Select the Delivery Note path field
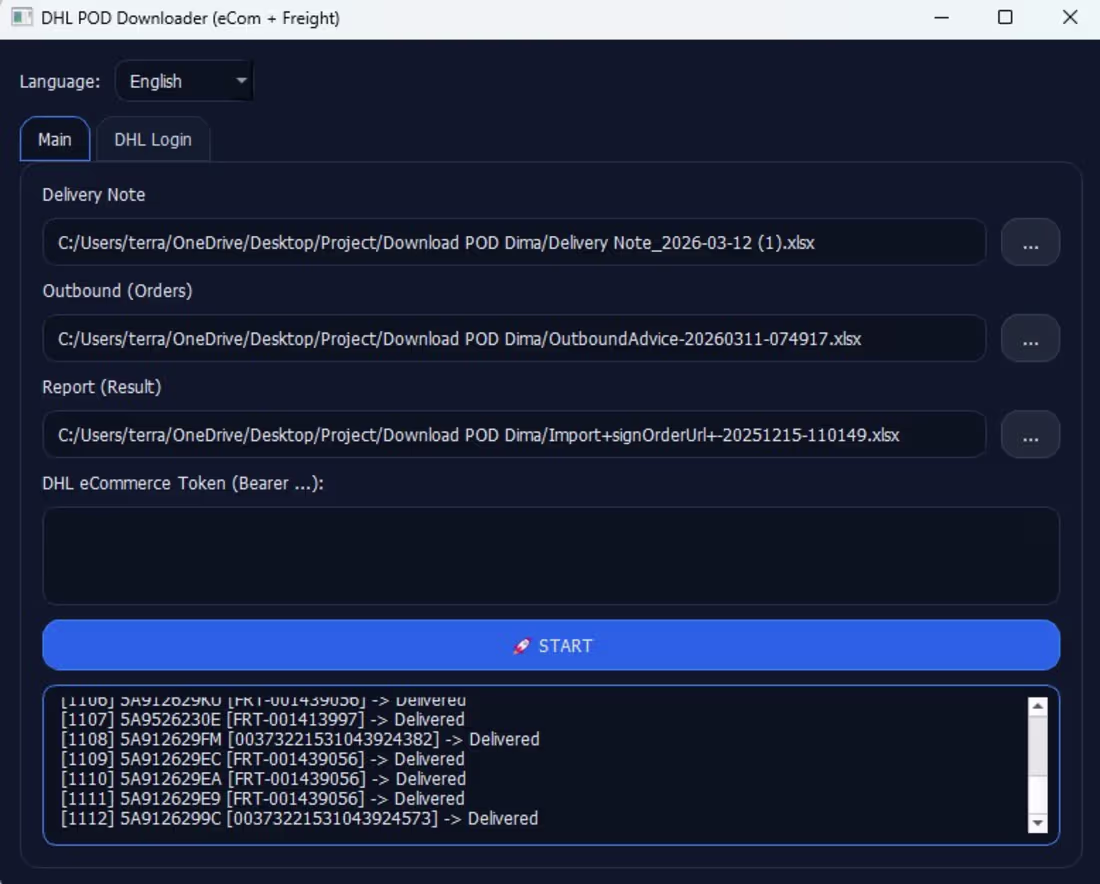This screenshot has height=884, width=1100. click(x=513, y=242)
